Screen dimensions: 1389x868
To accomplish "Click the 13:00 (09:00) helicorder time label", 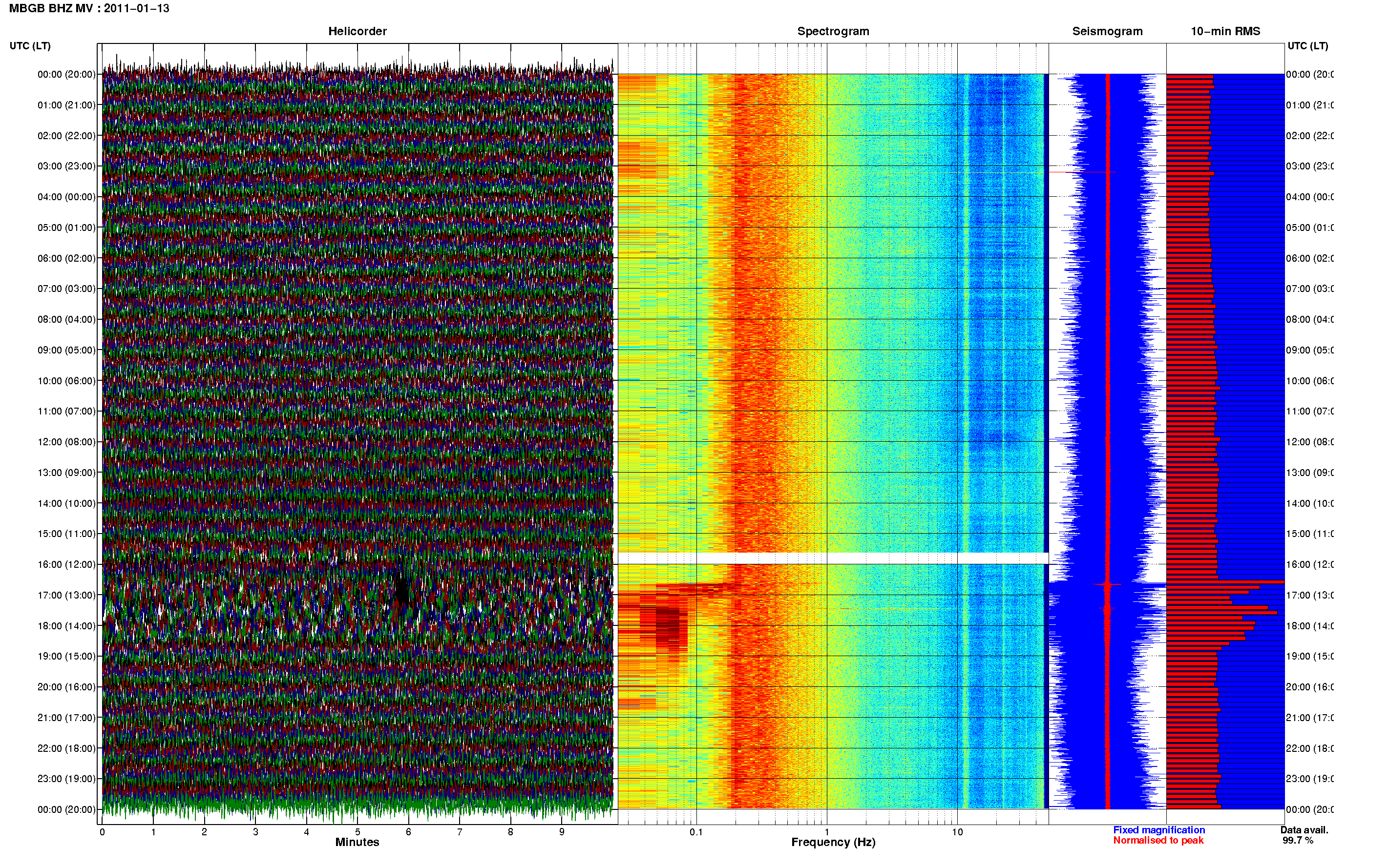I will 66,473.
